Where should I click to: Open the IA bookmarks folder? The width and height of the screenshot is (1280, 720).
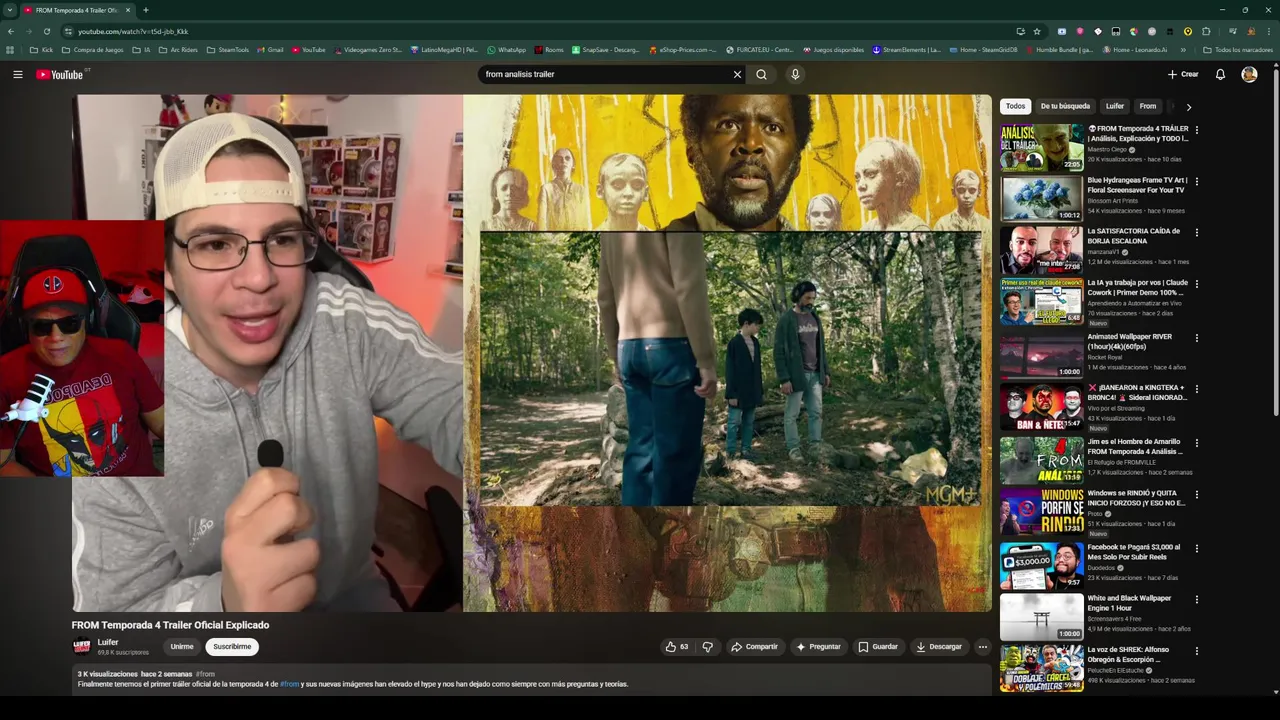(141, 50)
